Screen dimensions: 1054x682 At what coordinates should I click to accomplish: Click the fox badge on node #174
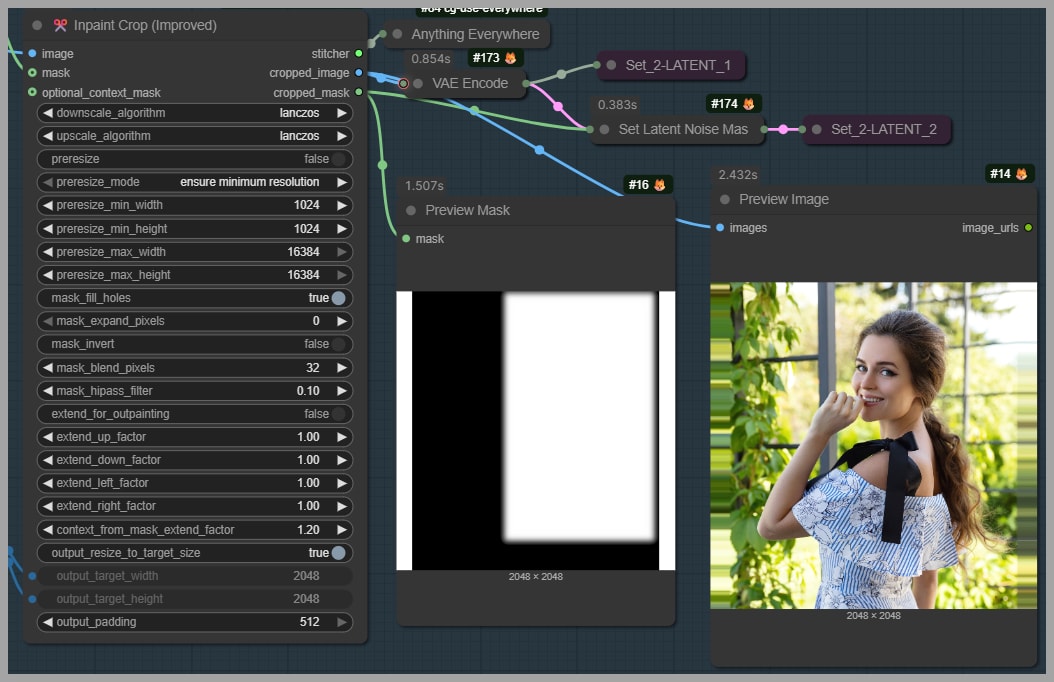pos(748,104)
